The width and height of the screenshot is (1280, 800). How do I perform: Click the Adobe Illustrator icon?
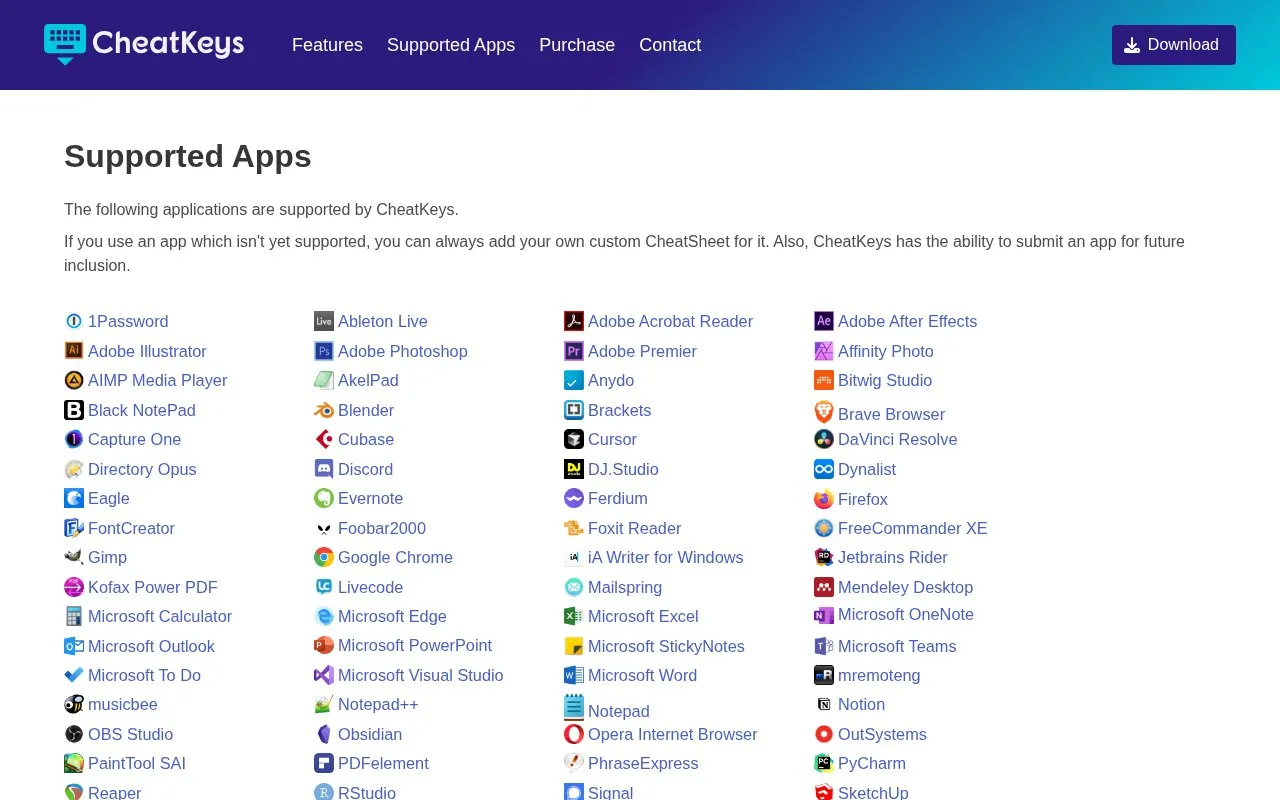coord(74,351)
